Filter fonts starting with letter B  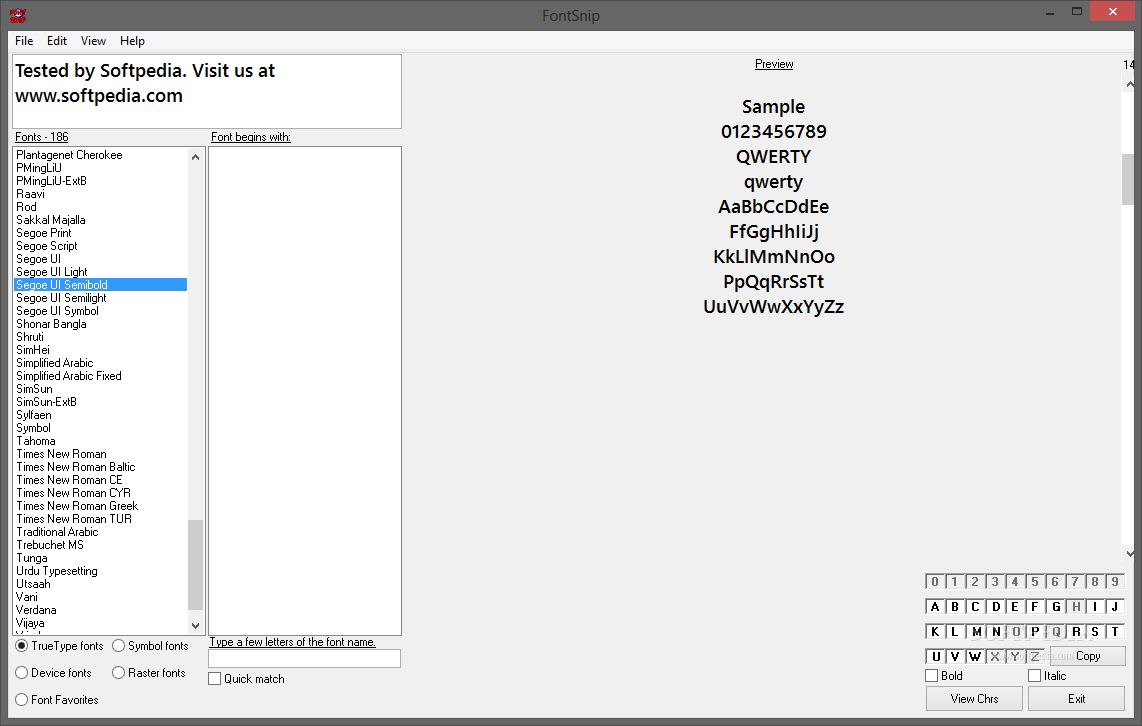(x=955, y=607)
